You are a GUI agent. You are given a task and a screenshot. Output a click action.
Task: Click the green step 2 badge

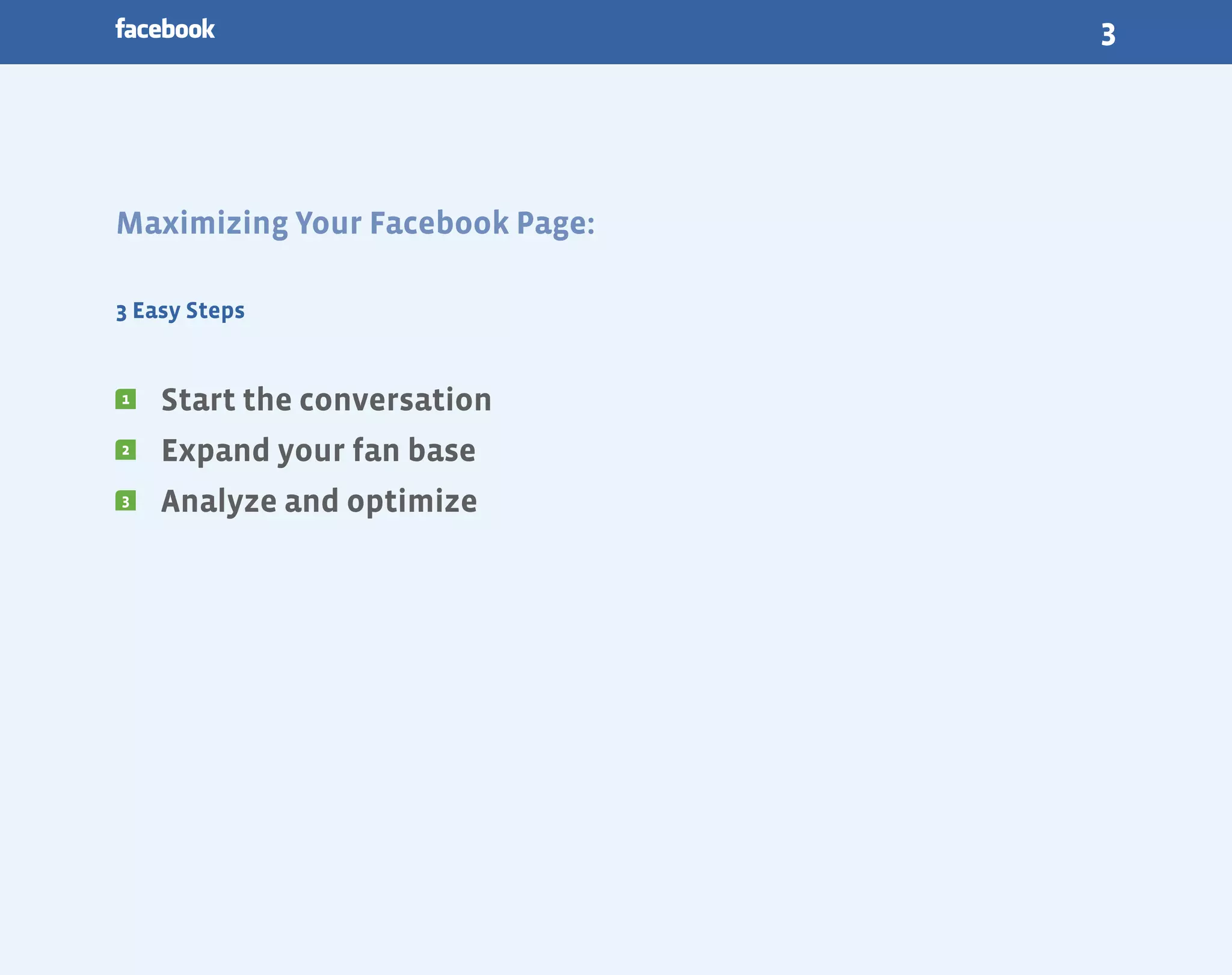tap(126, 450)
